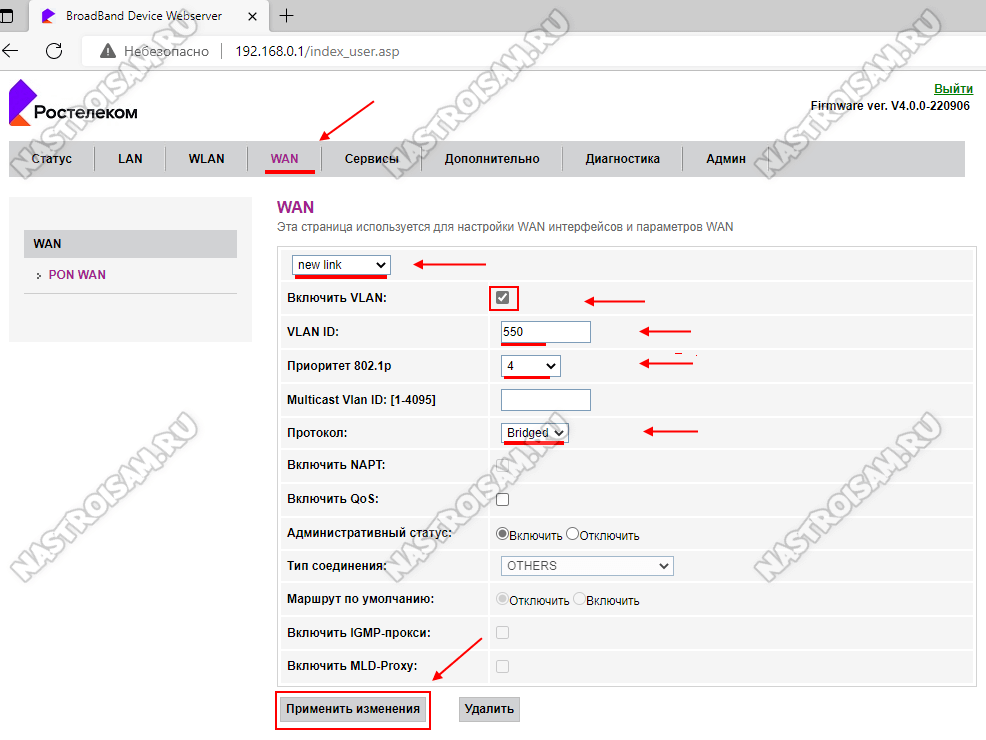Open the Диагностика menu tab

click(x=622, y=159)
